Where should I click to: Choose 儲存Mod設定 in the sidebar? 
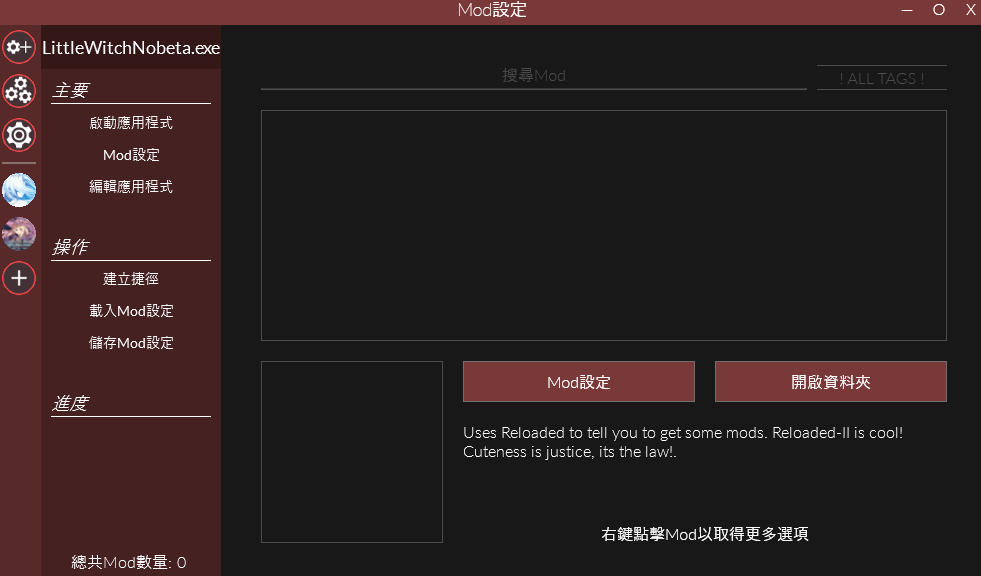(131, 343)
